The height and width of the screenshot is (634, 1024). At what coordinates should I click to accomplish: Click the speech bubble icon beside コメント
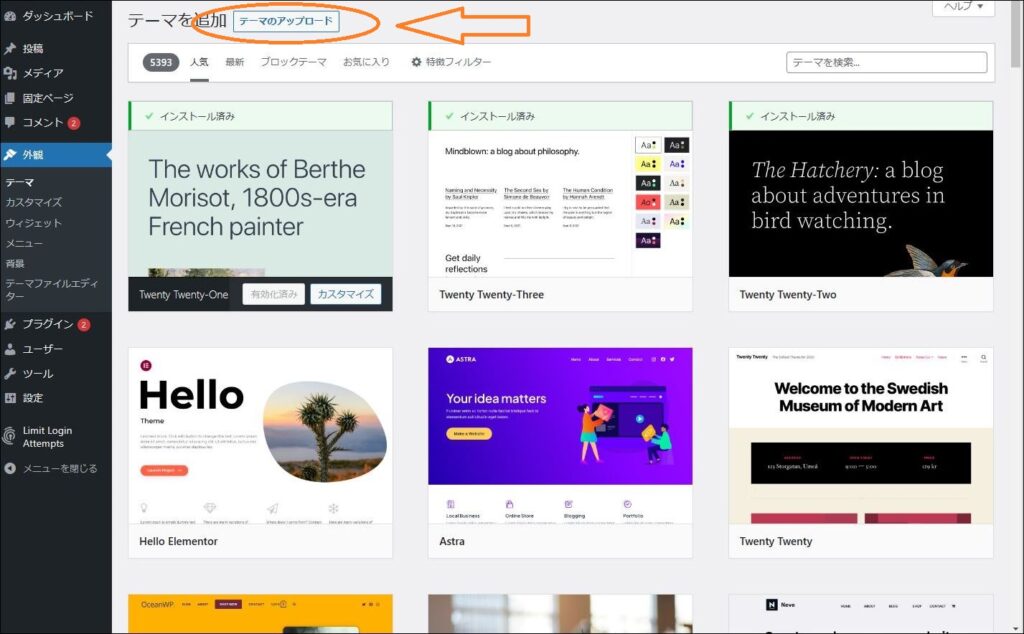pos(10,122)
